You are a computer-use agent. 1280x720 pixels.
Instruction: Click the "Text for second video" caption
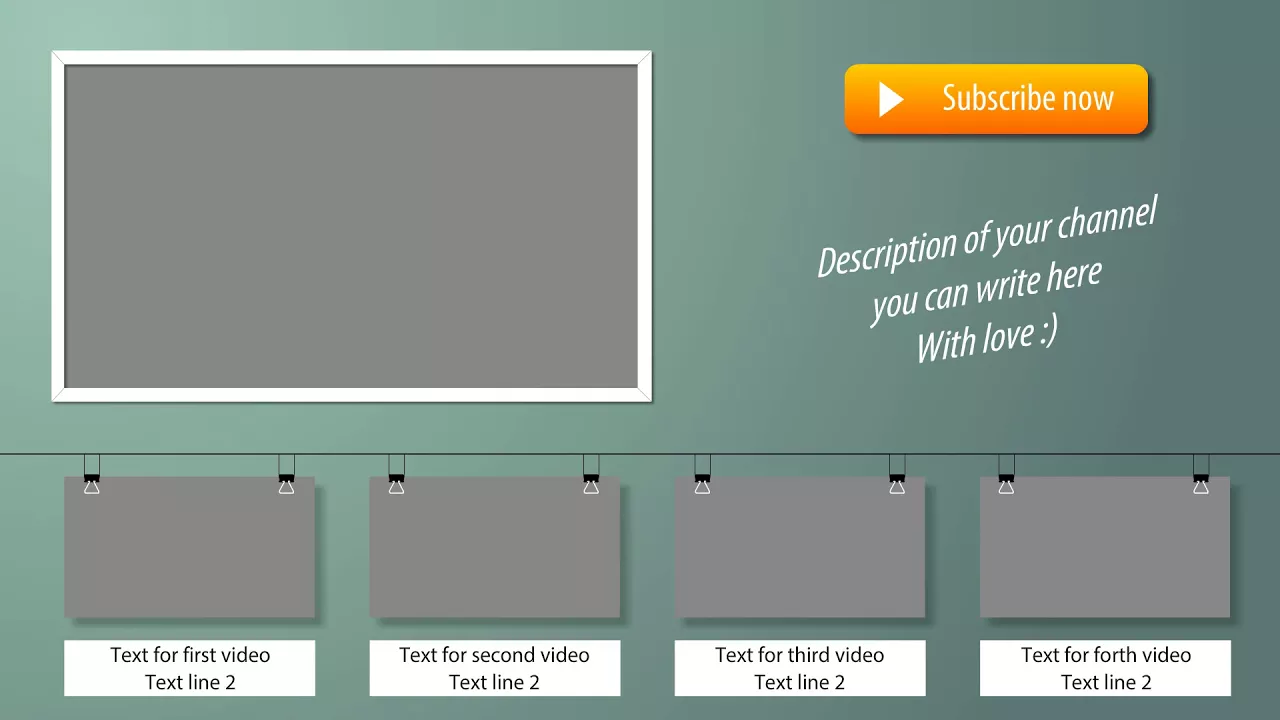494,655
